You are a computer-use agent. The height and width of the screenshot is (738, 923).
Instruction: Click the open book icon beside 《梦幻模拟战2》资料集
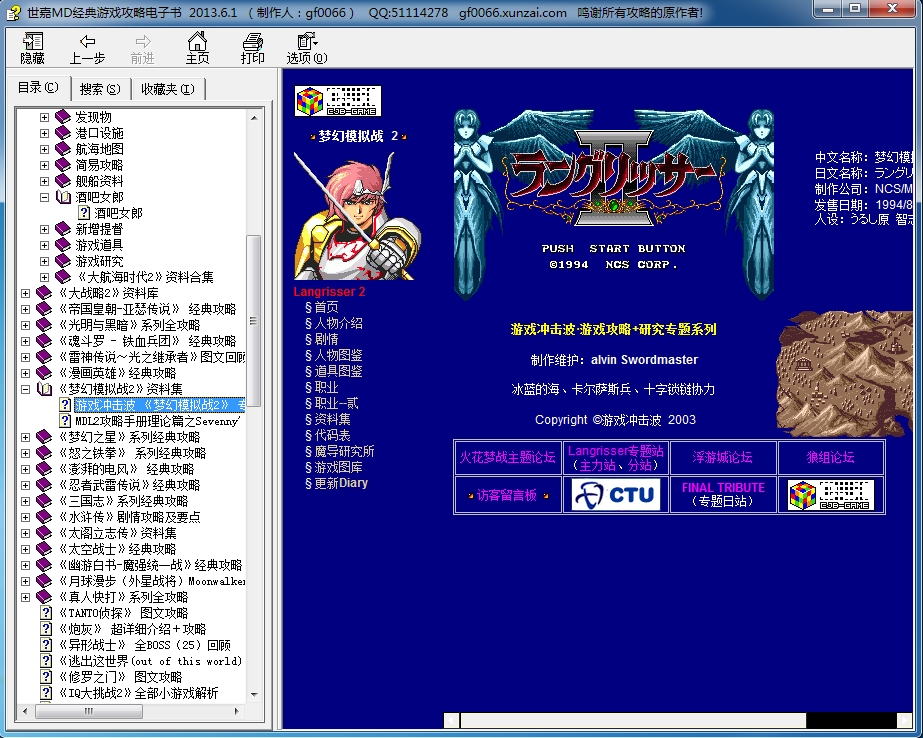[42, 389]
